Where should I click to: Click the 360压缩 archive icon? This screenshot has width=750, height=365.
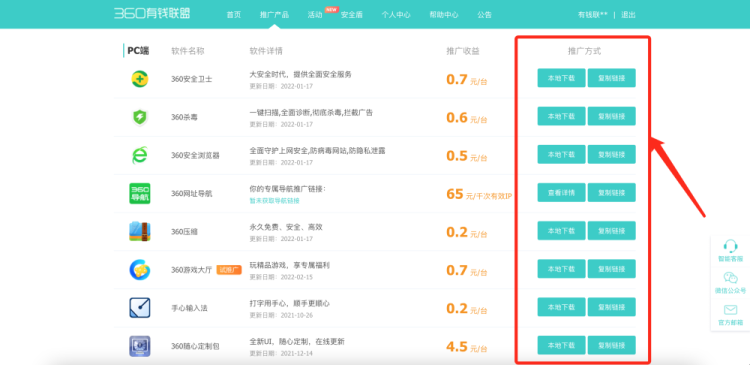(x=140, y=232)
